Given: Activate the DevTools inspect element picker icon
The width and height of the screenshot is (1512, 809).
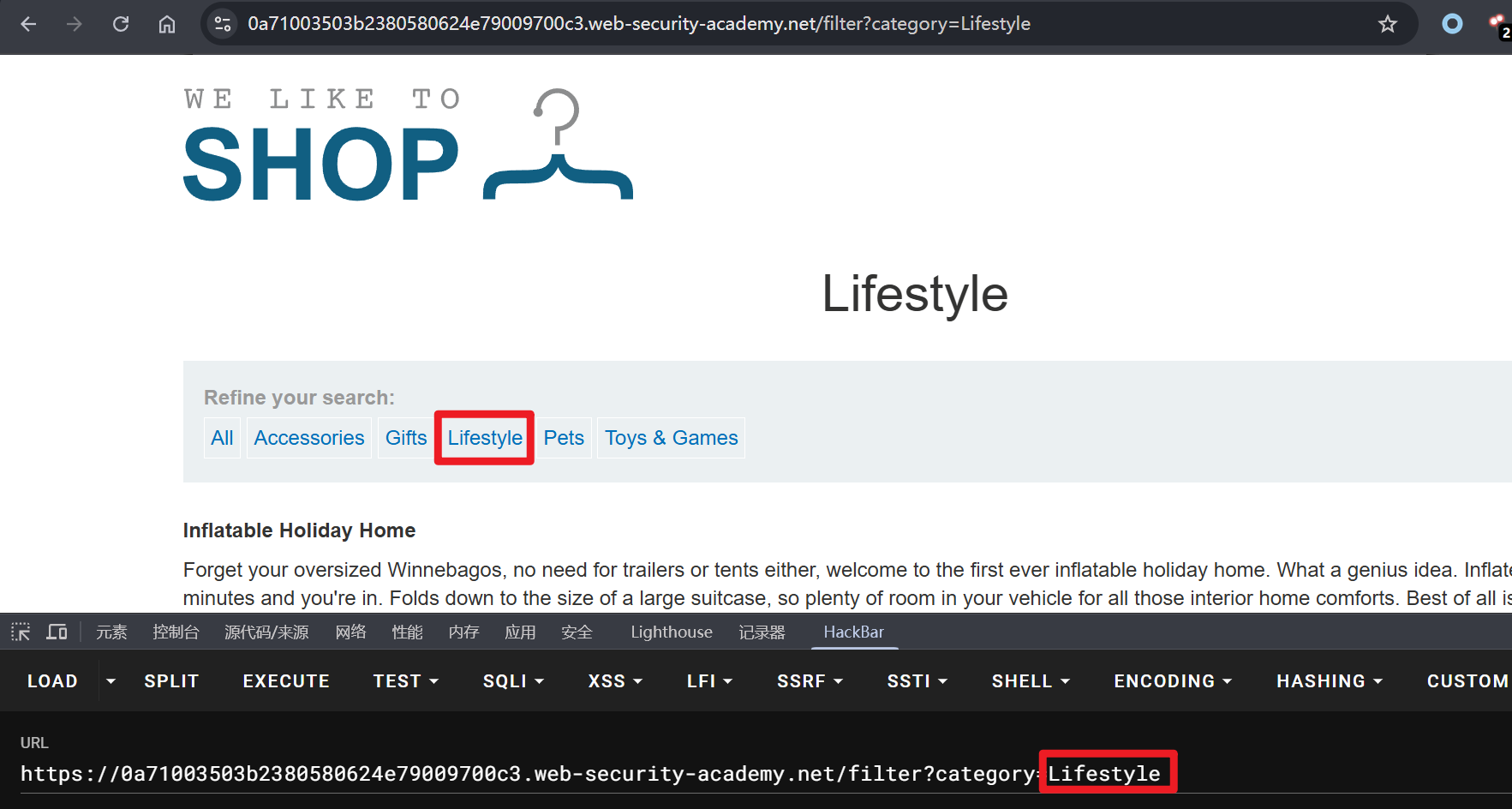Looking at the screenshot, I should [x=21, y=632].
